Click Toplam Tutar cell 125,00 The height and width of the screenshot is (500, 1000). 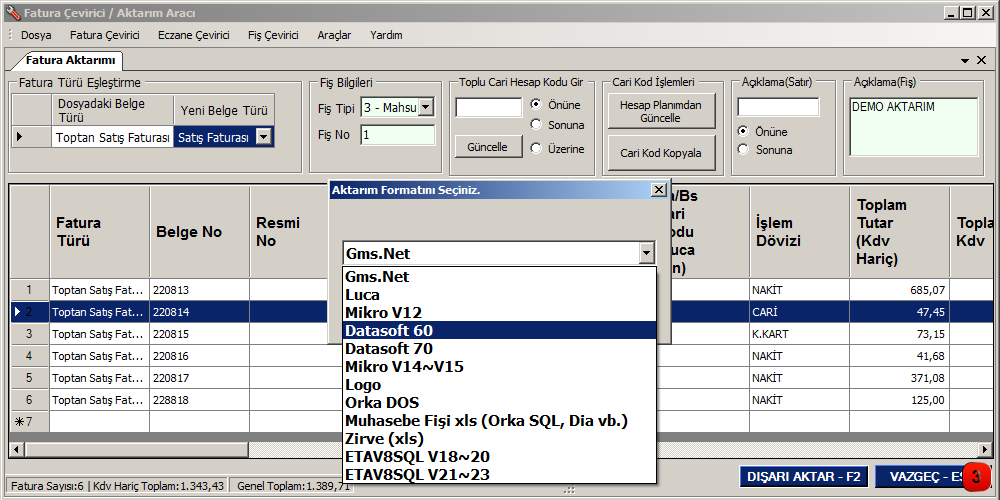click(x=899, y=399)
